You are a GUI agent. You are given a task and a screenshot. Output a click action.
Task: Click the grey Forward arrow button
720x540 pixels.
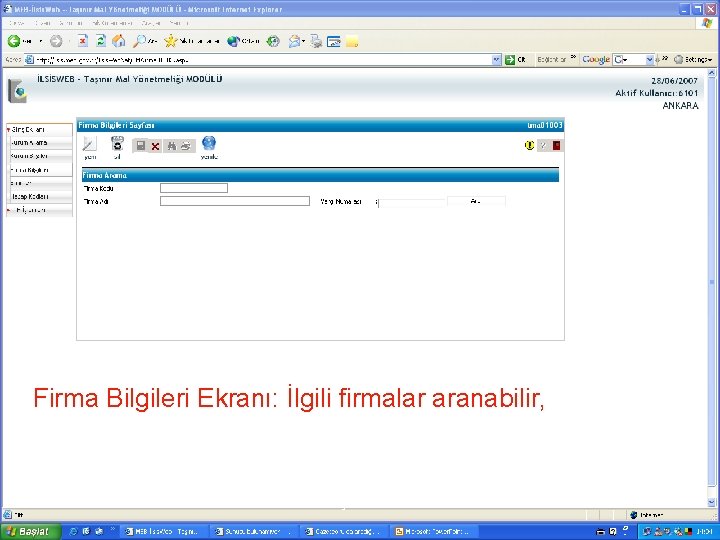pos(56,41)
